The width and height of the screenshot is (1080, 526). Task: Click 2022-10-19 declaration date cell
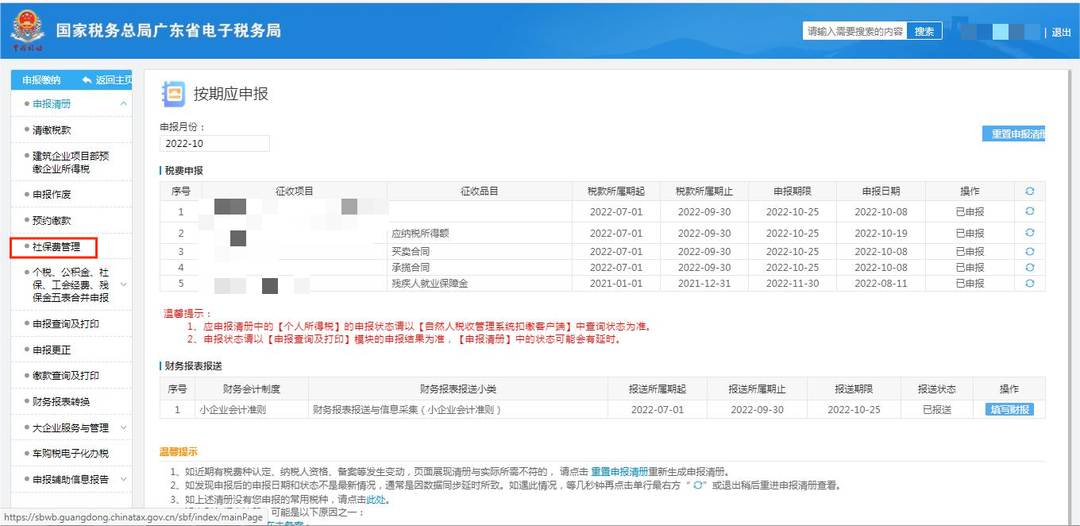pos(880,233)
